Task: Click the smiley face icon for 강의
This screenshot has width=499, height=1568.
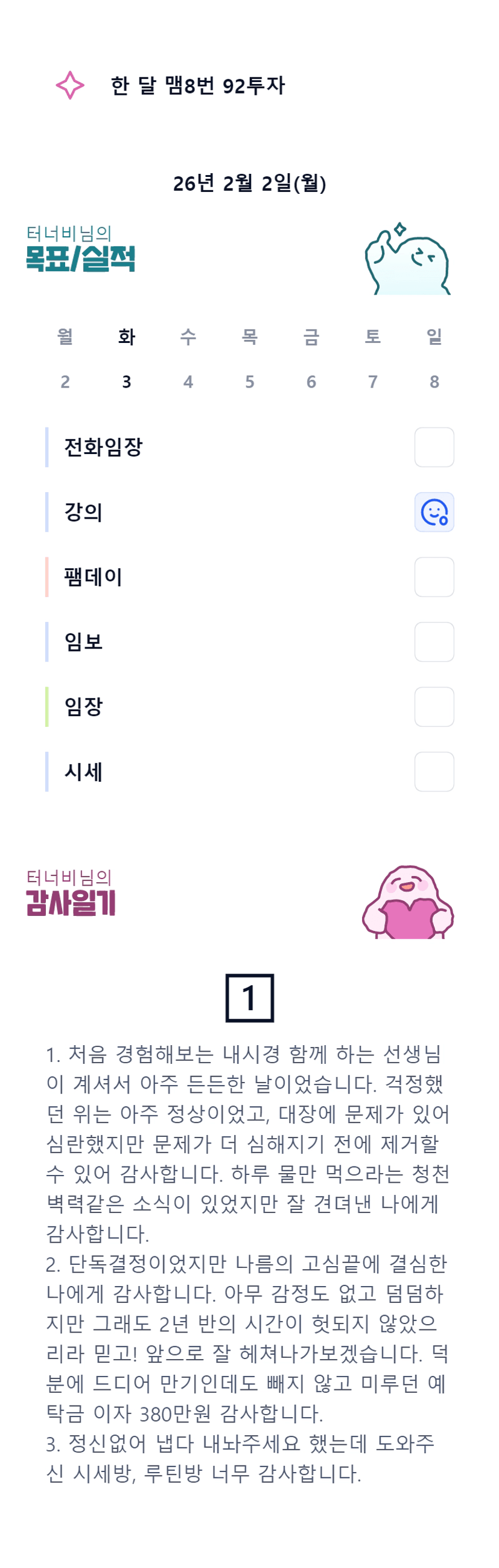Action: (434, 512)
